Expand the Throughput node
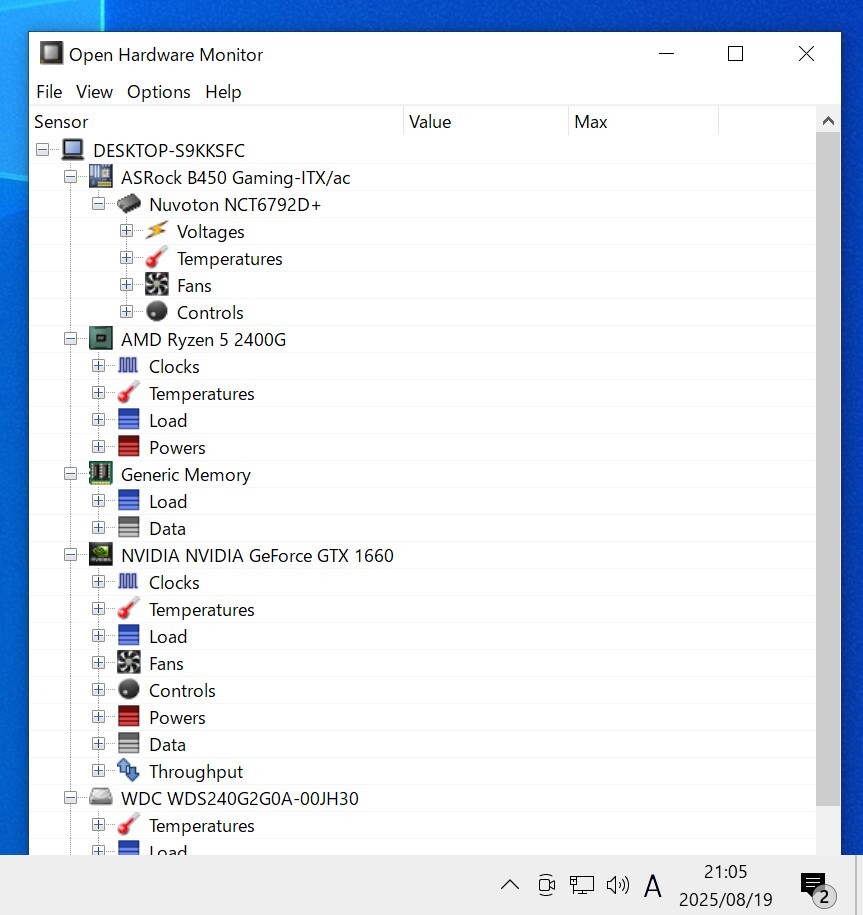Viewport: 863px width, 915px height. click(99, 771)
